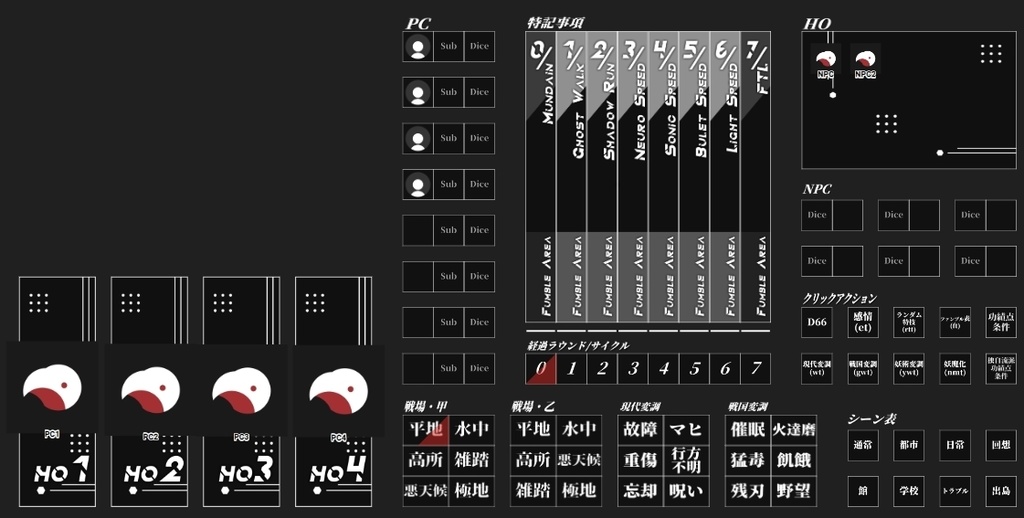Click Dice in the topmost PC row

pos(479,46)
